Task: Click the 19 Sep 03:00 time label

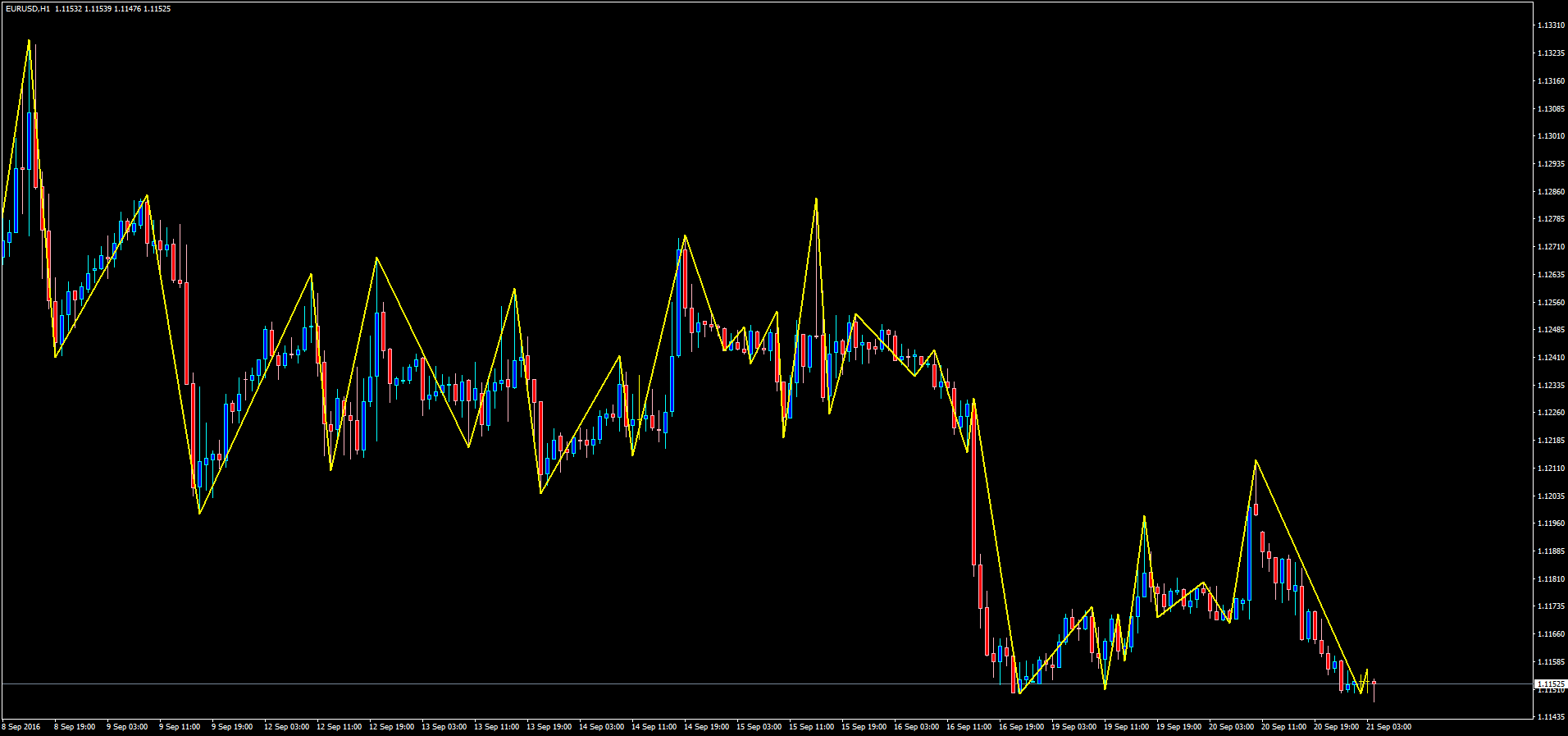Action: pyautogui.click(x=1073, y=727)
